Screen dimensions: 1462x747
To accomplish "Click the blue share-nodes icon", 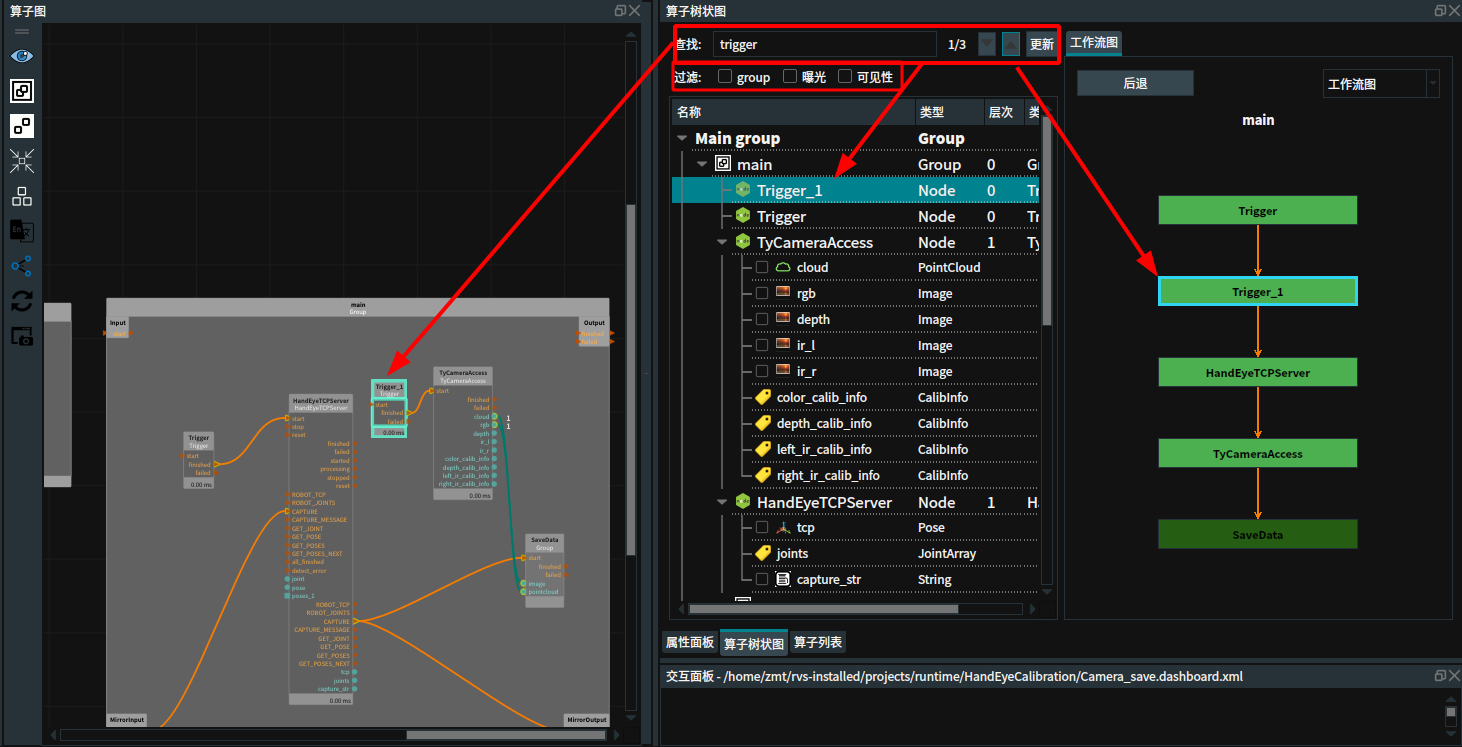I will 22,266.
